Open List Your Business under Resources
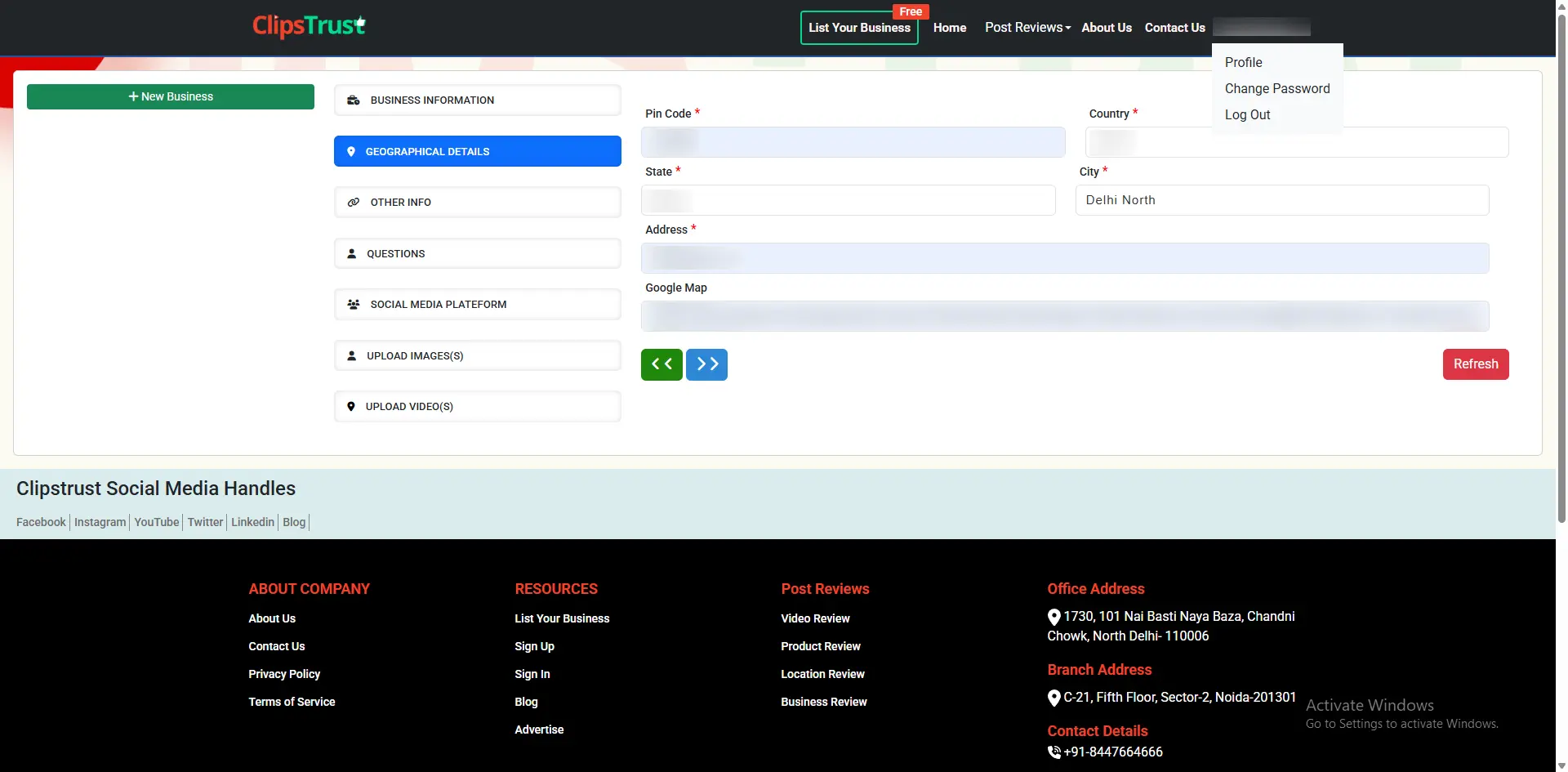Viewport: 1568px width, 772px height. [x=562, y=618]
